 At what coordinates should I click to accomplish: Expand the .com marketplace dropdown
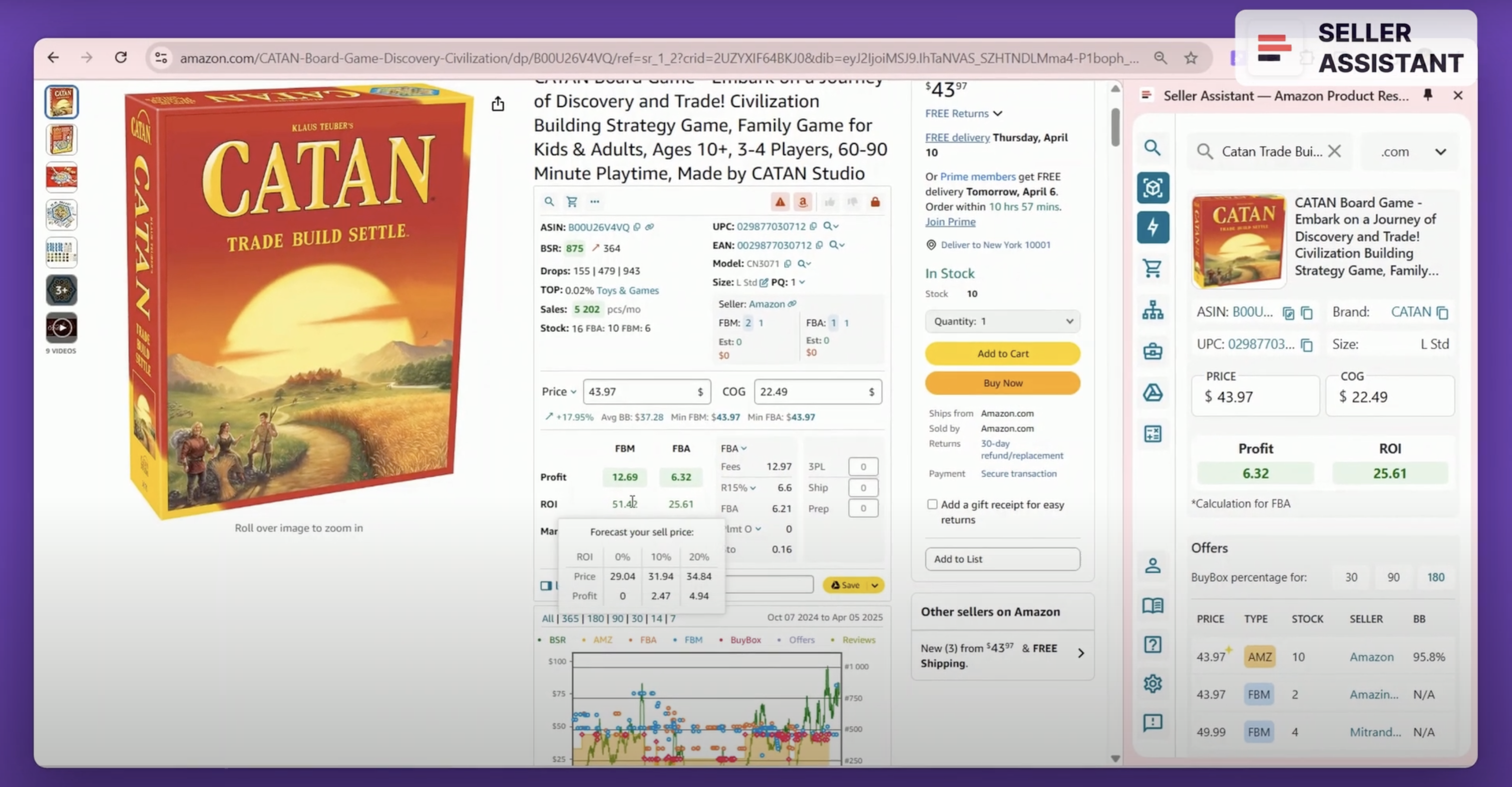(x=1440, y=152)
